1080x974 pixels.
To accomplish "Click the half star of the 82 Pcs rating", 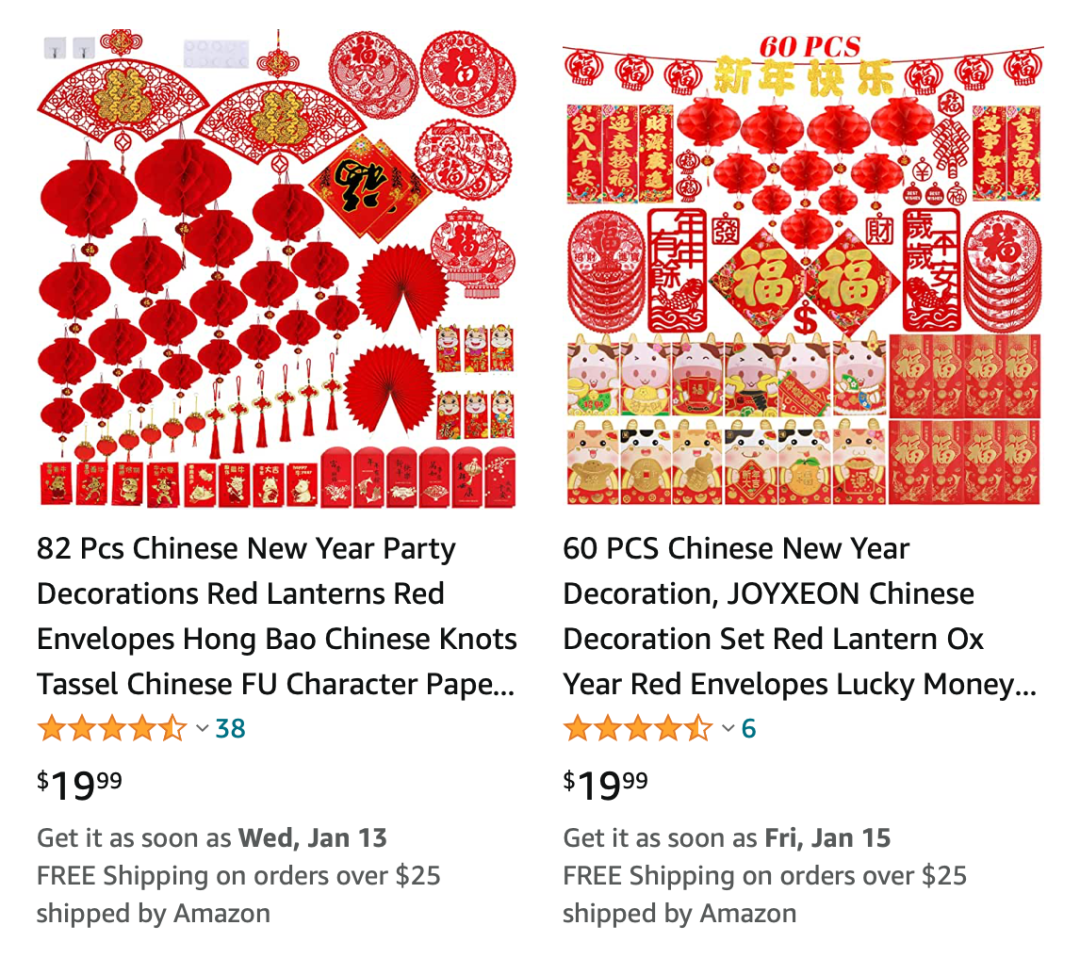I will pyautogui.click(x=172, y=728).
